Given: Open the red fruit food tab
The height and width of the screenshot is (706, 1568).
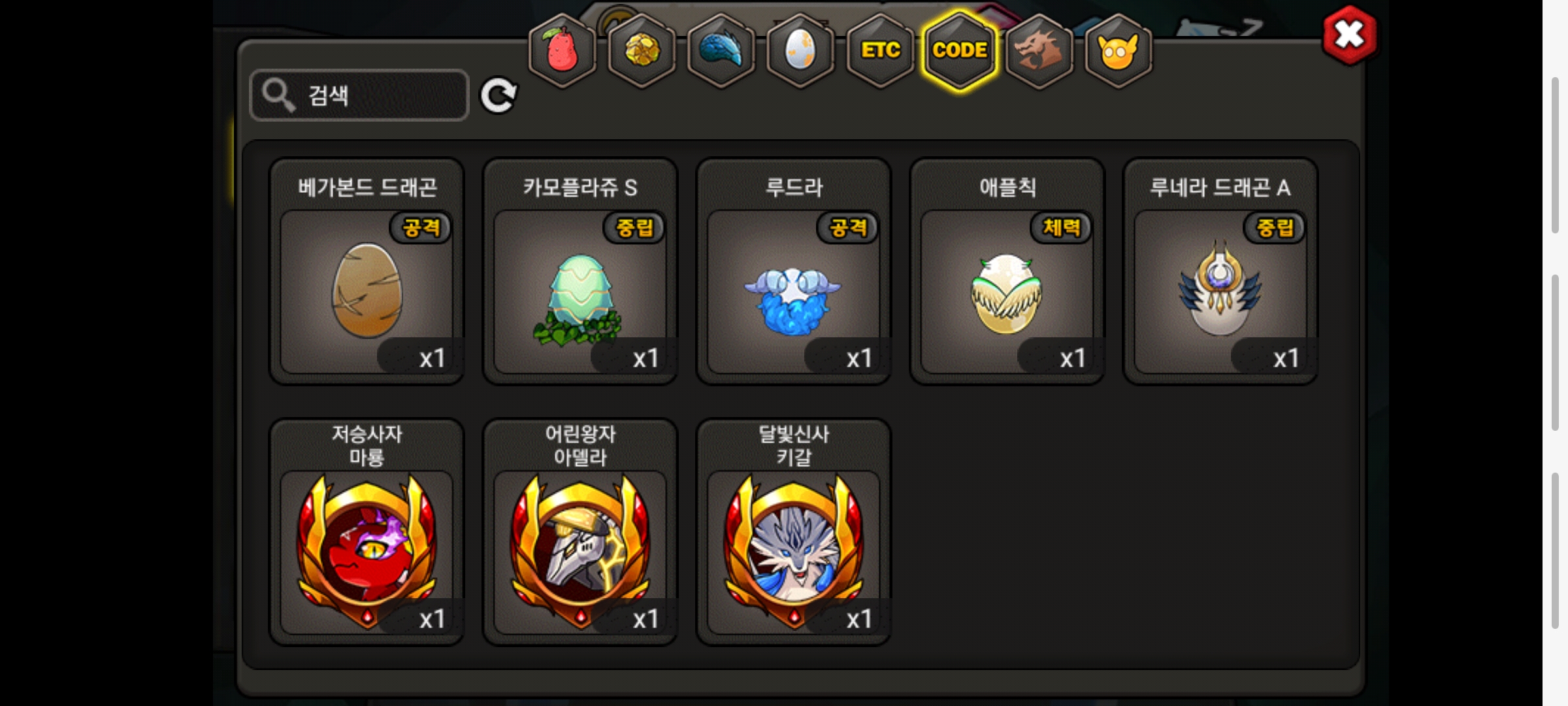Looking at the screenshot, I should [x=562, y=50].
